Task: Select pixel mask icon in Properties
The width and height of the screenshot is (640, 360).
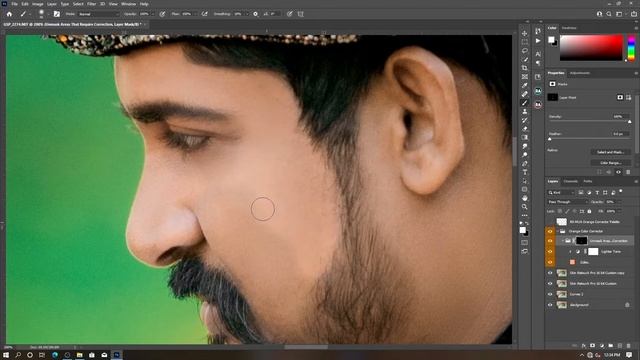Action: (620, 97)
